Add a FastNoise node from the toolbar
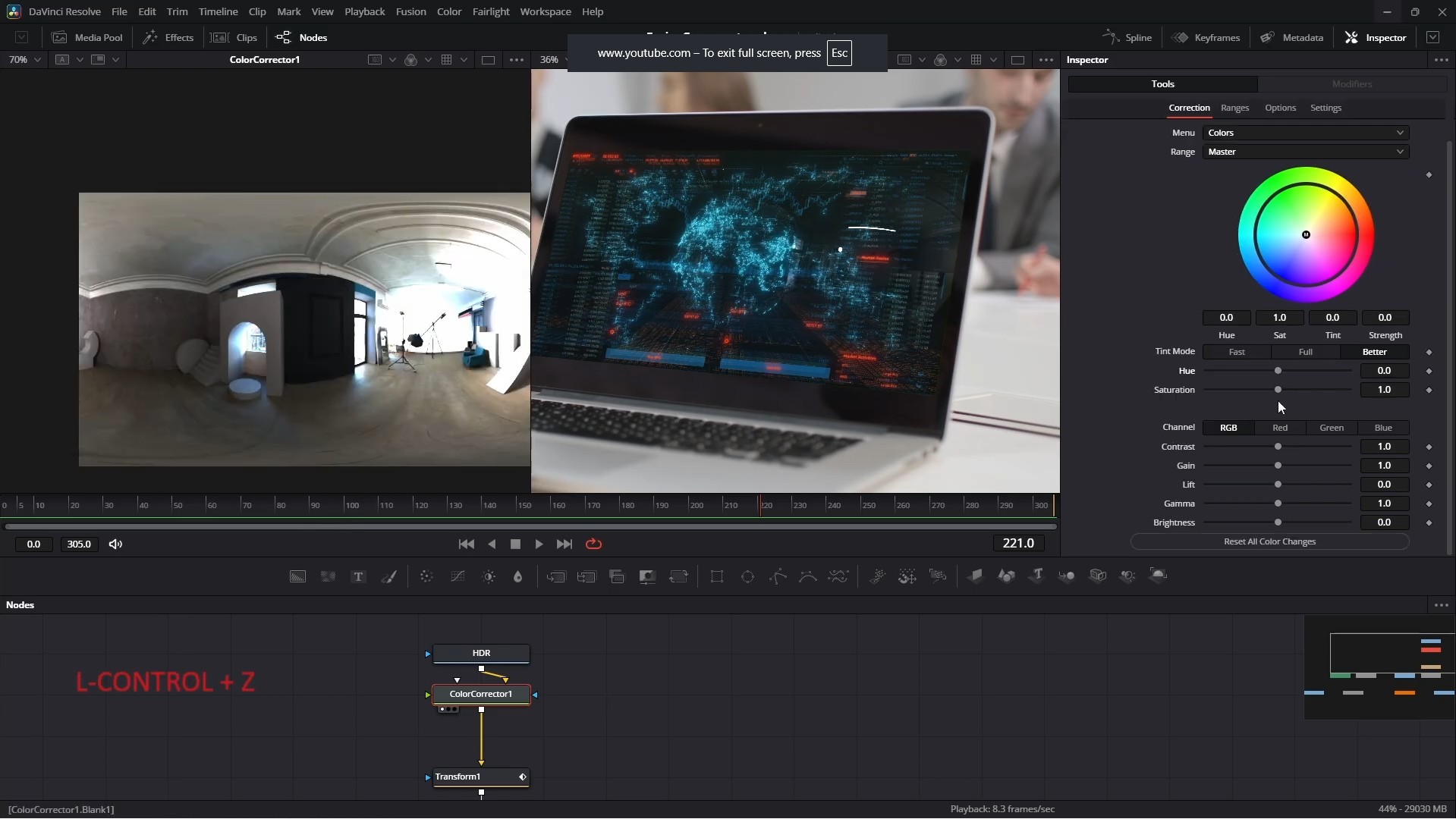 328,576
